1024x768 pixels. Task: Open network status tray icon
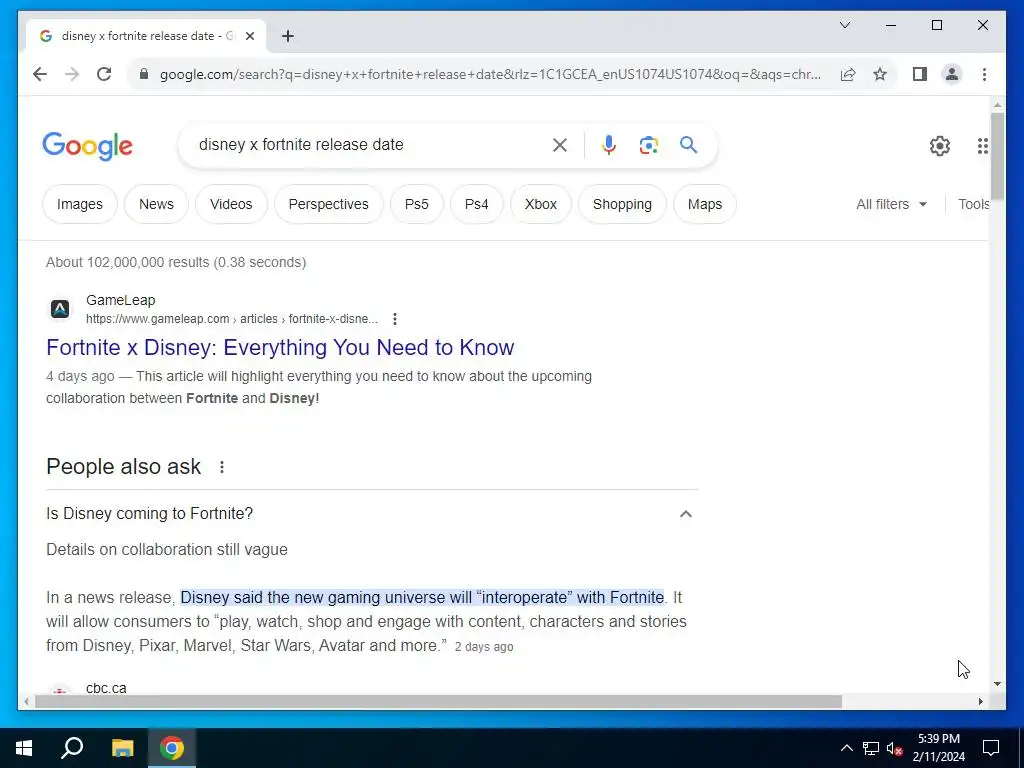click(x=871, y=748)
